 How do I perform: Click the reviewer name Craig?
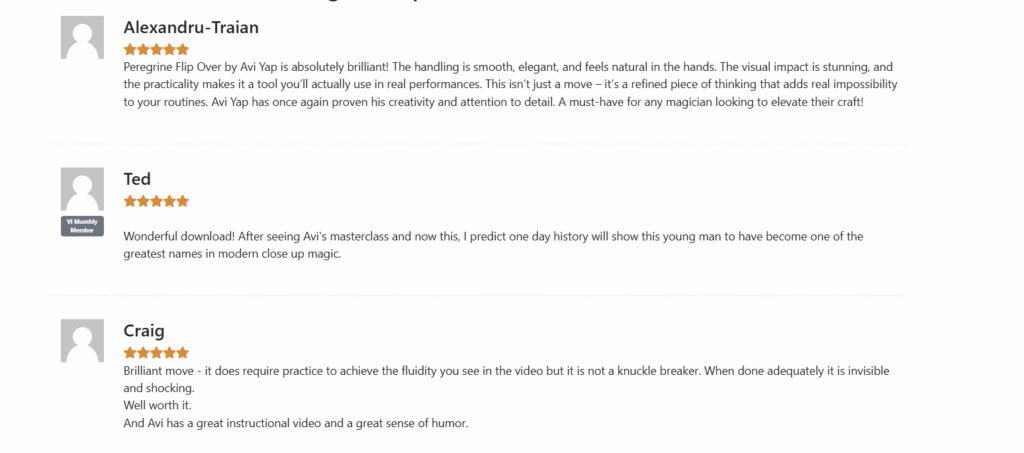pyautogui.click(x=144, y=331)
